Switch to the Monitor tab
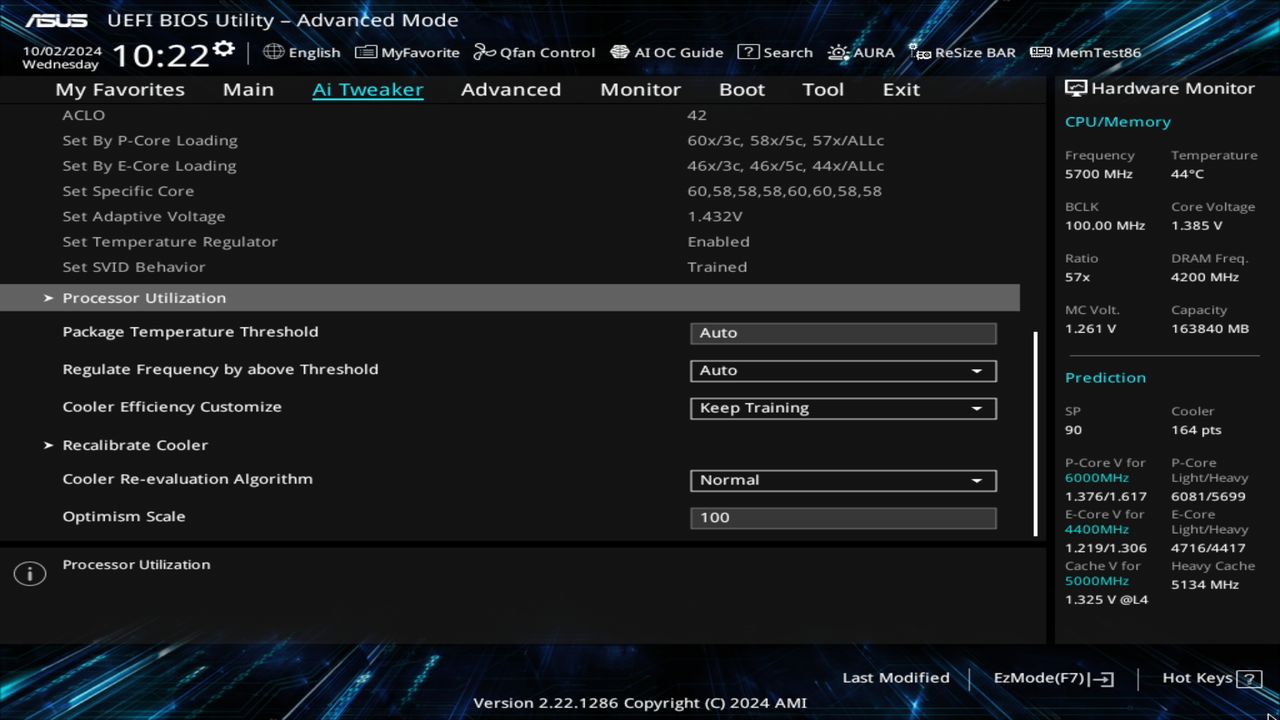 tap(640, 89)
